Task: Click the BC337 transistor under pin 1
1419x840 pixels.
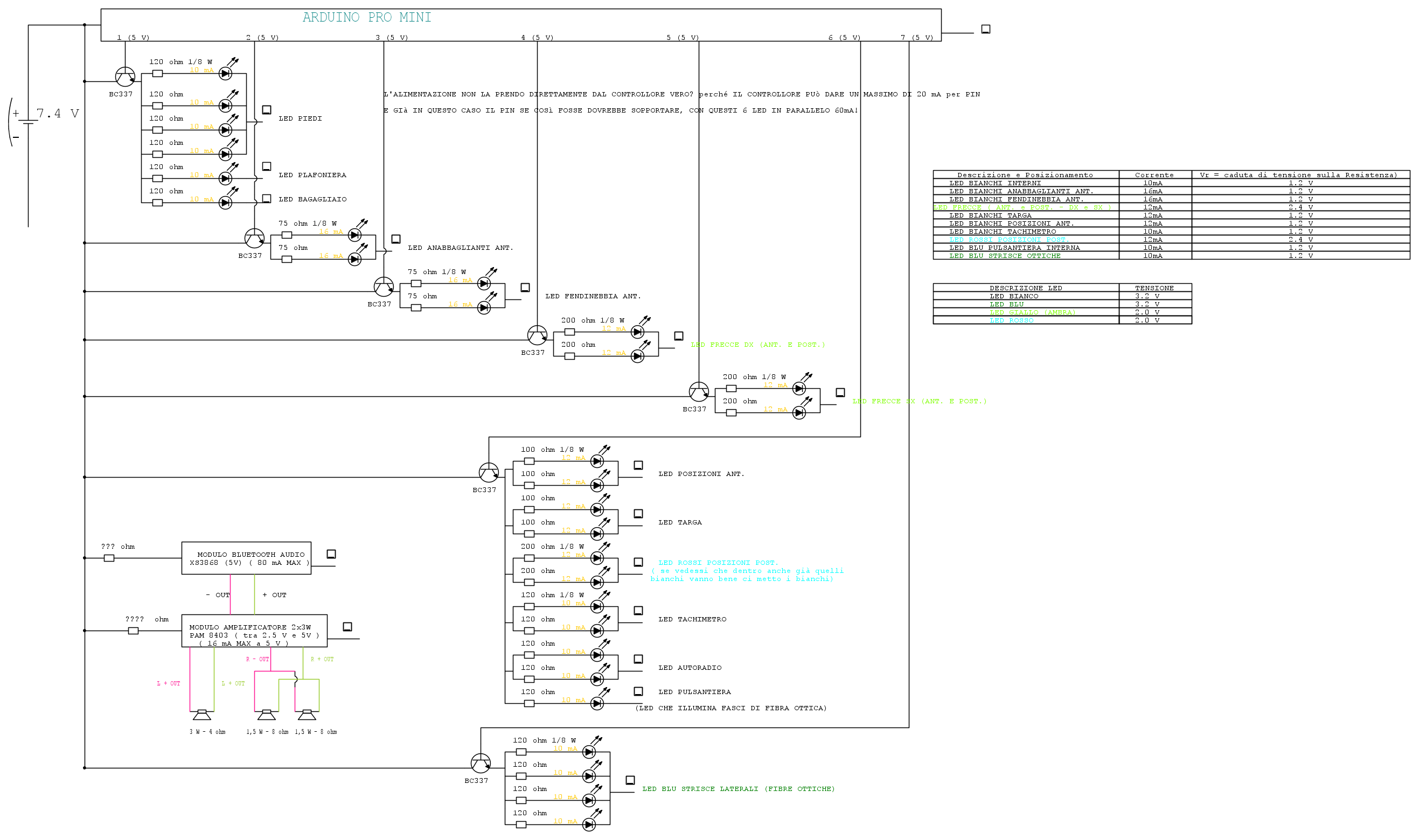Action: click(x=124, y=76)
